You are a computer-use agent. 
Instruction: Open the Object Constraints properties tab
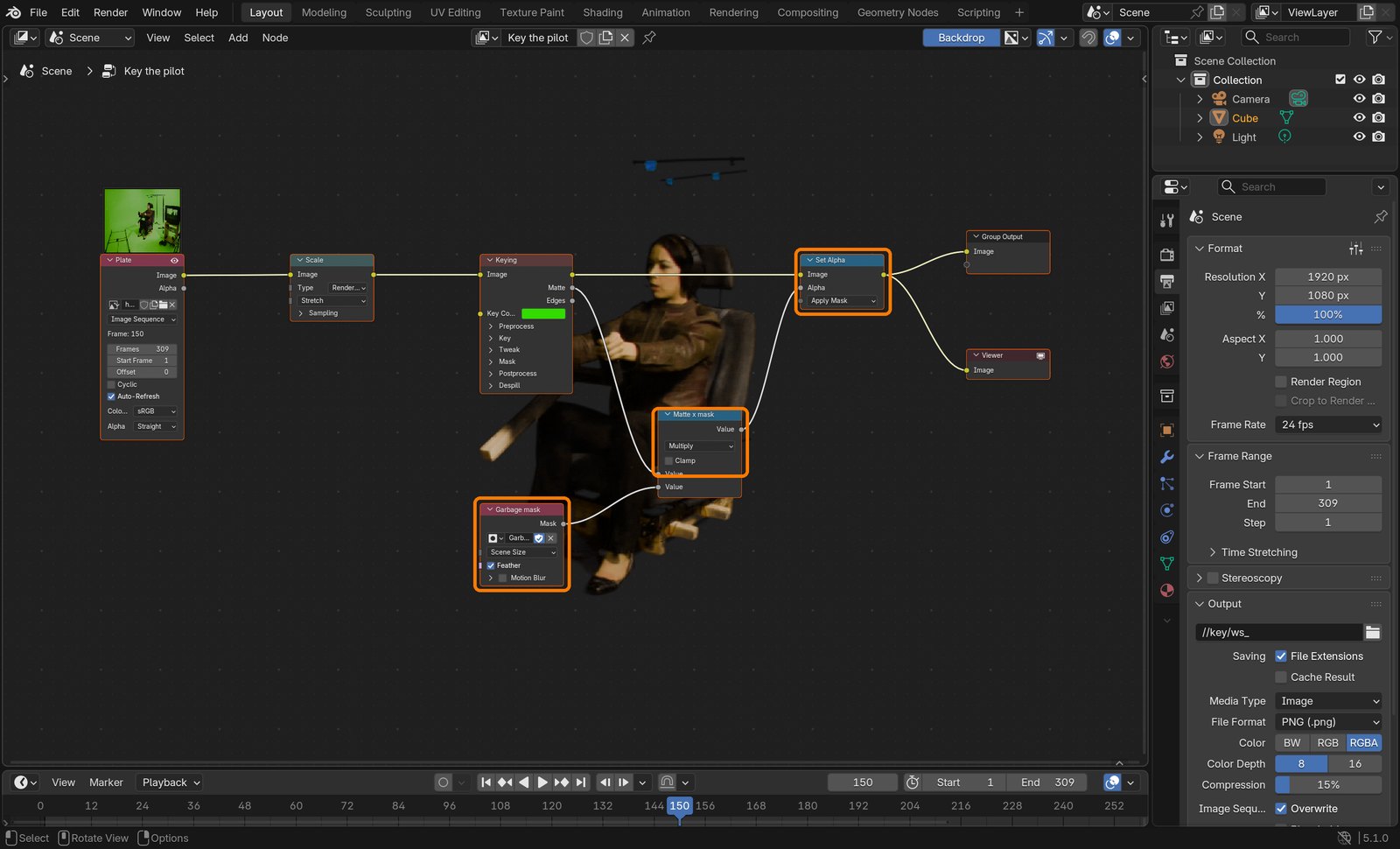click(x=1167, y=537)
